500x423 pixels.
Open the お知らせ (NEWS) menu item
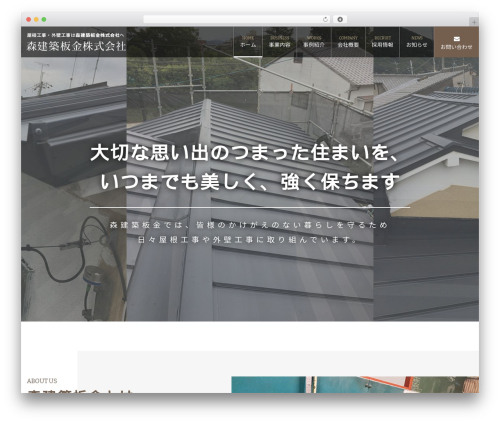pyautogui.click(x=416, y=42)
